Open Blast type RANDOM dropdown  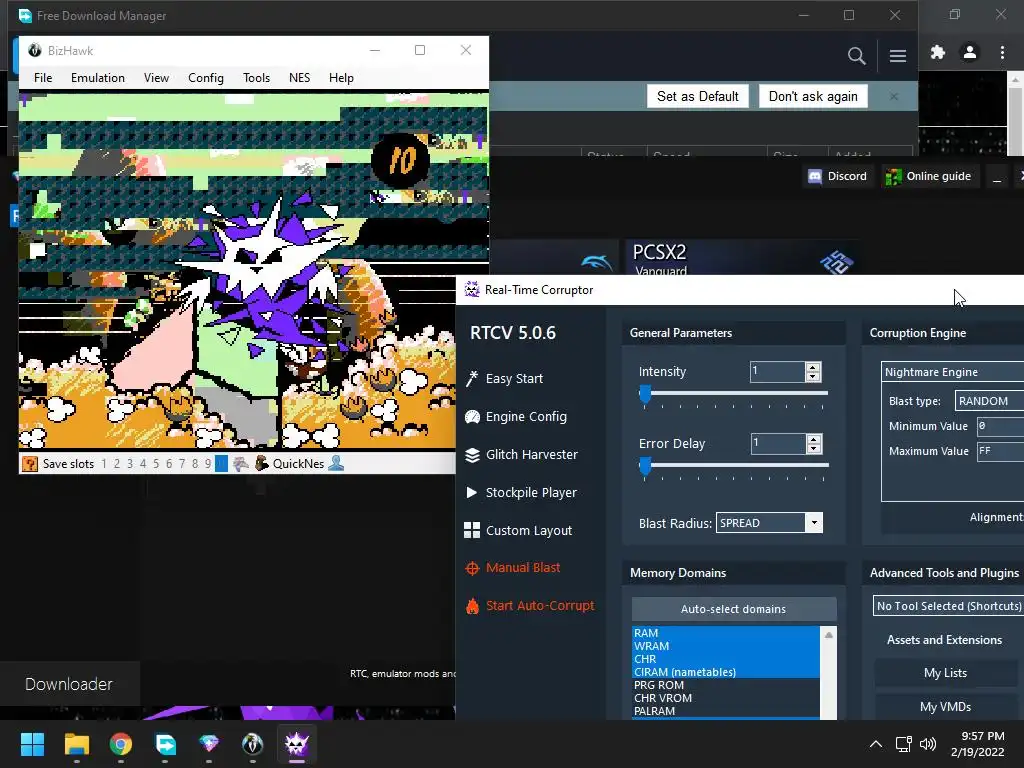coord(989,400)
